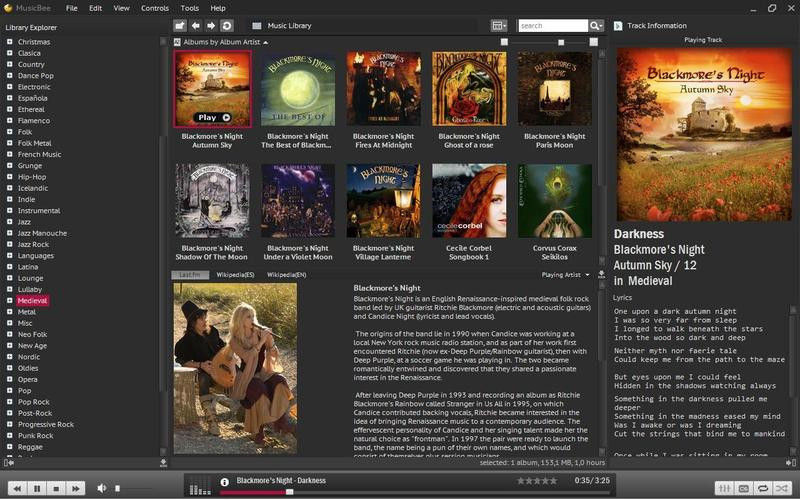The height and width of the screenshot is (500, 800).
Task: Toggle repeat mode
Action: point(763,488)
